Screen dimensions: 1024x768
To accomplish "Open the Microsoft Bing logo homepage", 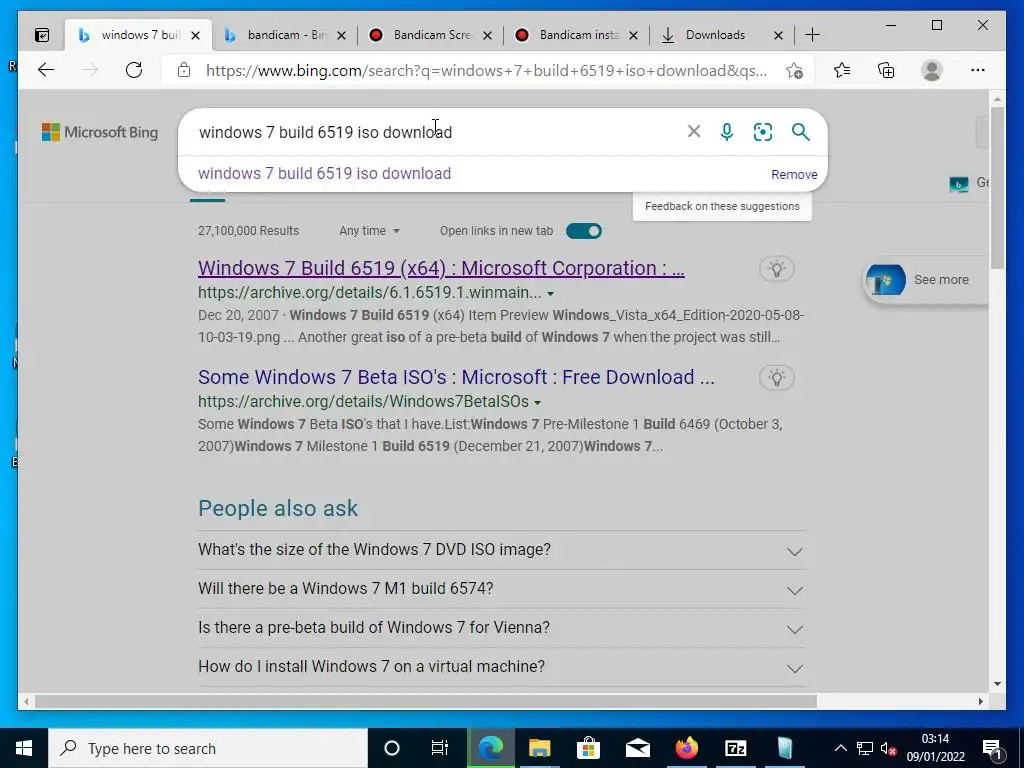I will pos(100,132).
